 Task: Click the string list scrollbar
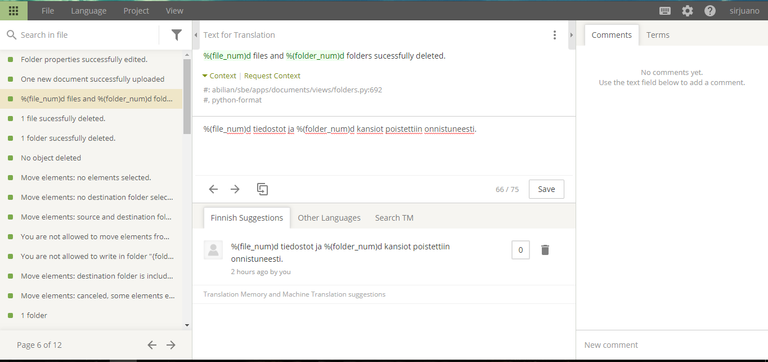(187, 96)
